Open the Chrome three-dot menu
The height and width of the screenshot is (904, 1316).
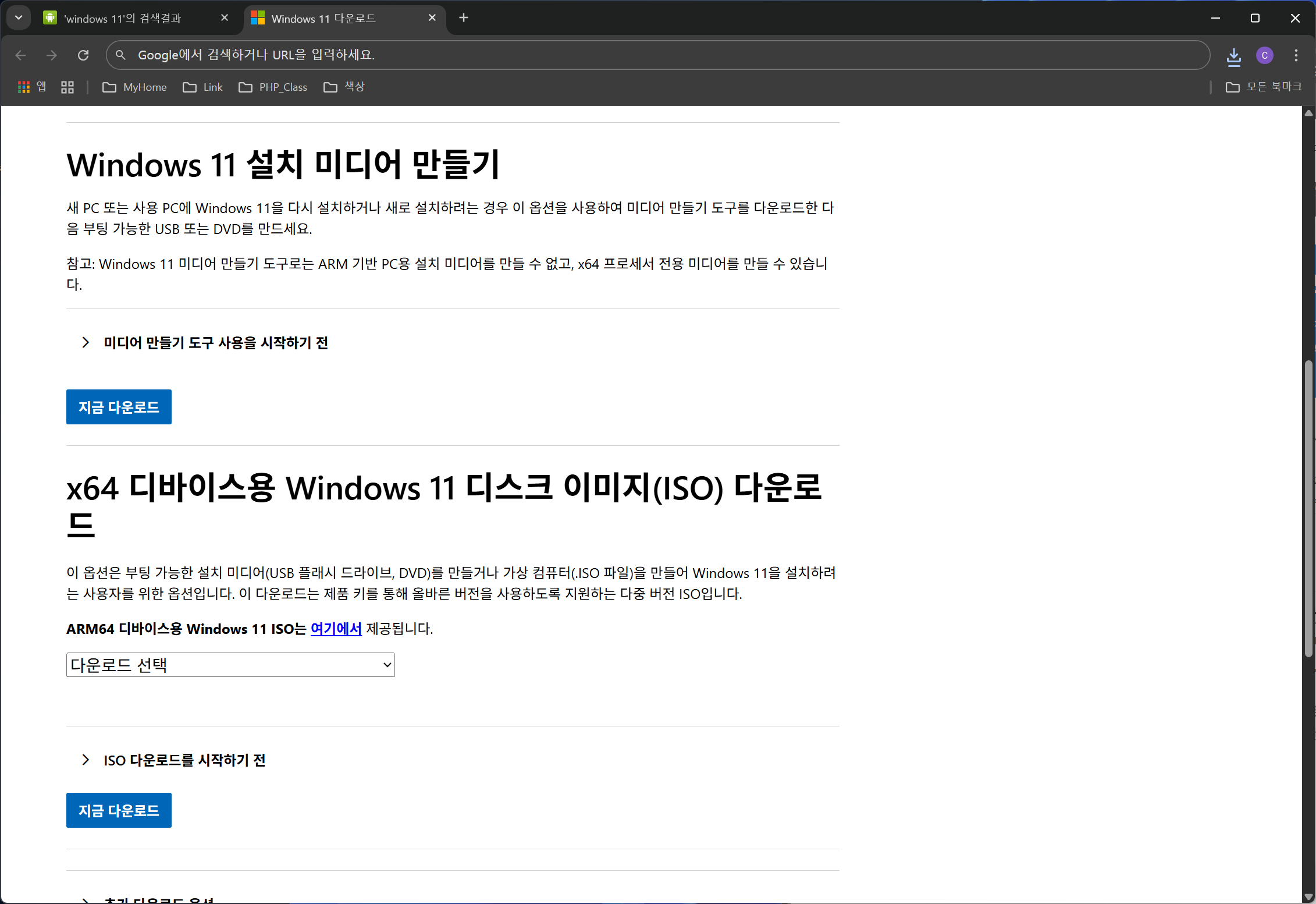pos(1296,55)
